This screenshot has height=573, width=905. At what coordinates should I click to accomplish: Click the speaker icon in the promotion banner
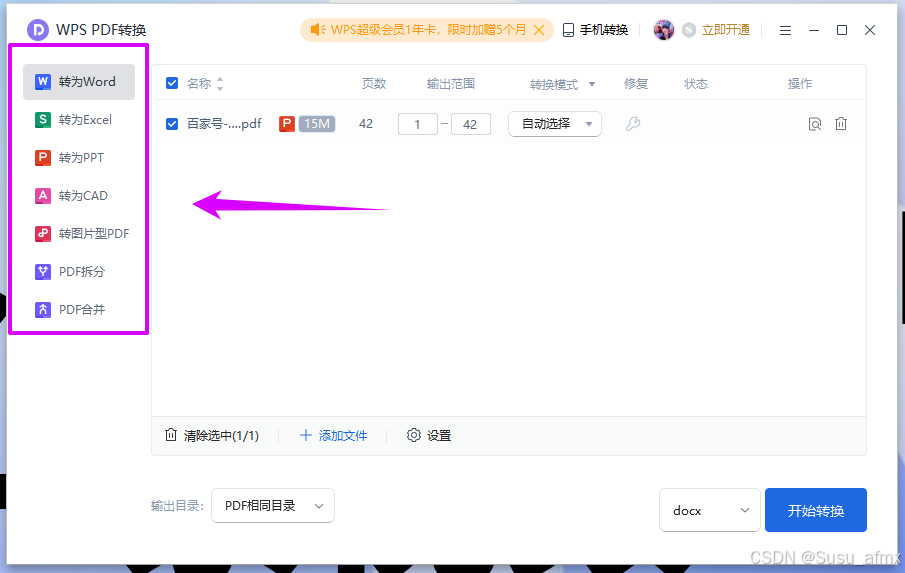pyautogui.click(x=318, y=29)
